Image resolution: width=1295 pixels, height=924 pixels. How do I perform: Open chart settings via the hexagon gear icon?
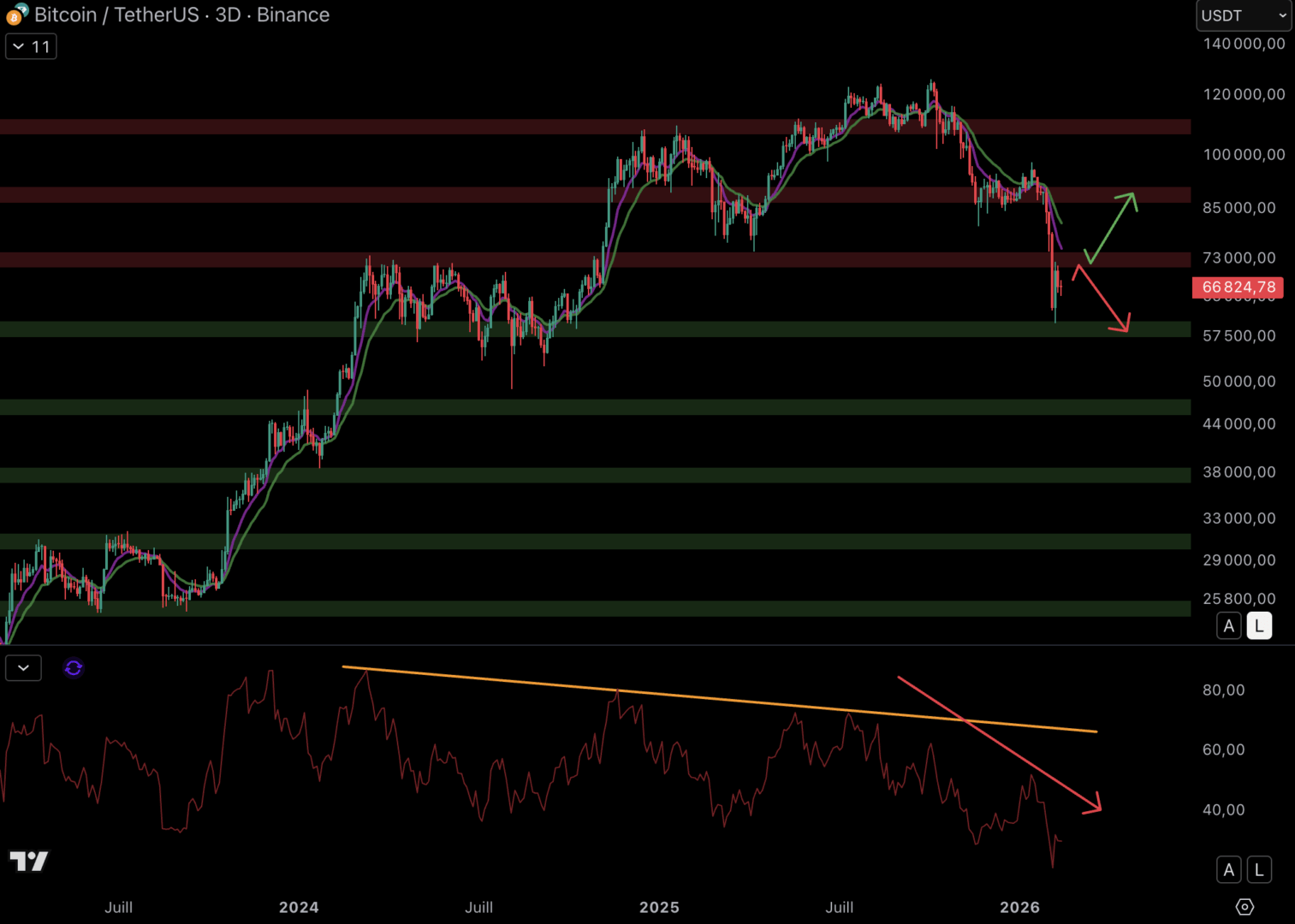[1245, 907]
